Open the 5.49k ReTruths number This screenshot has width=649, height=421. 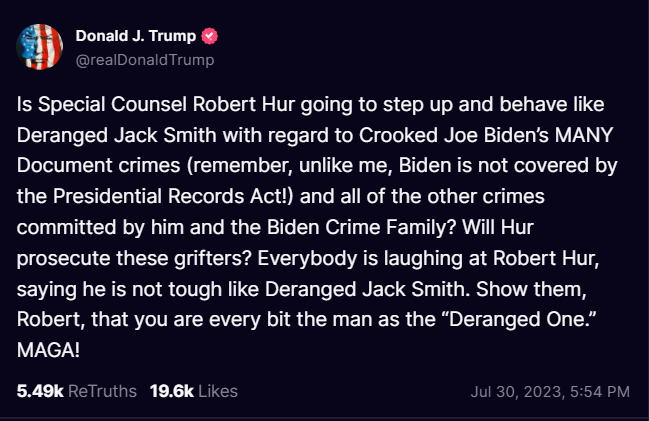(39, 391)
